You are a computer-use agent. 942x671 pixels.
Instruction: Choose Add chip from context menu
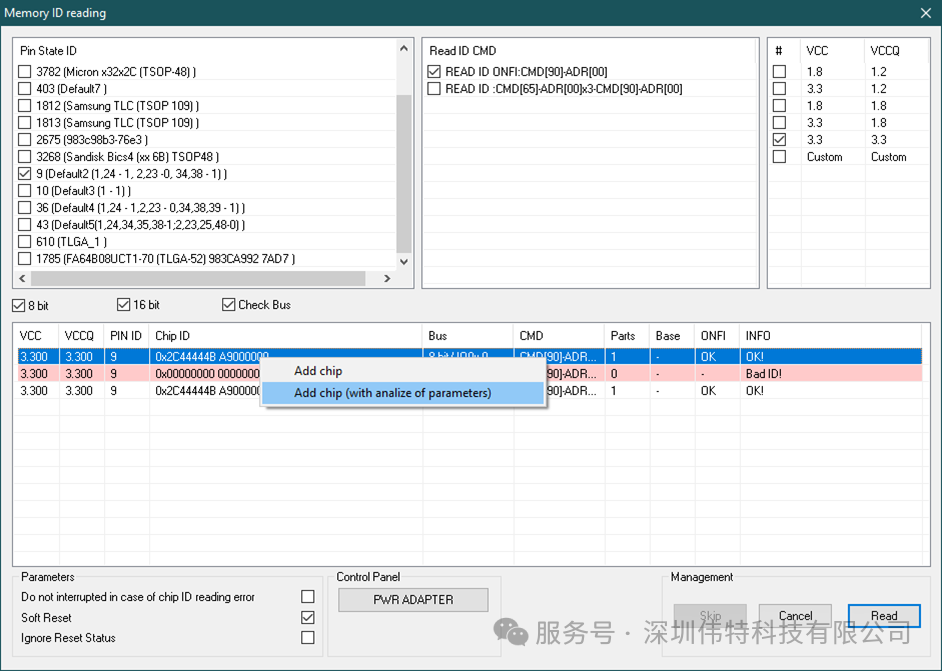[318, 371]
